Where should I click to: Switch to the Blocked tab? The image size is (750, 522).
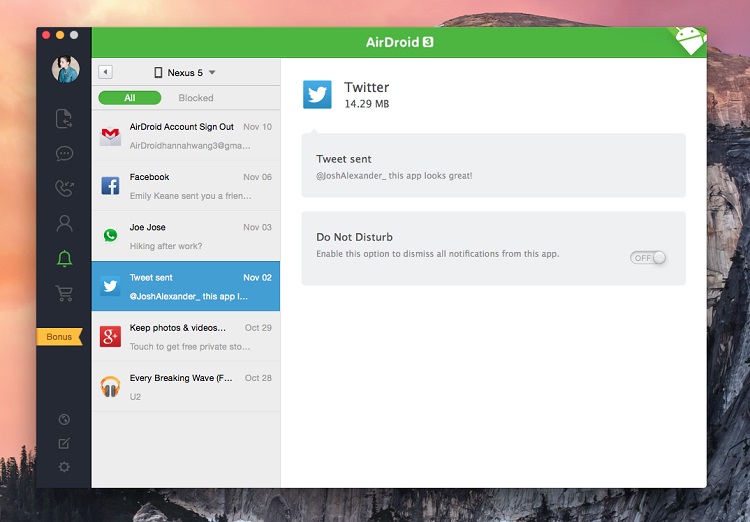click(196, 98)
